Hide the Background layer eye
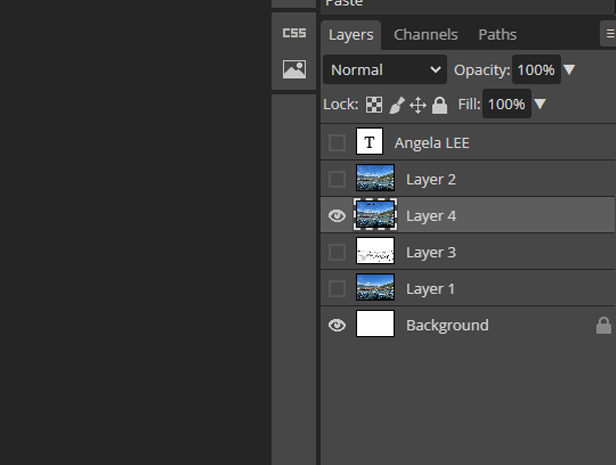The height and width of the screenshot is (465, 616). click(337, 325)
